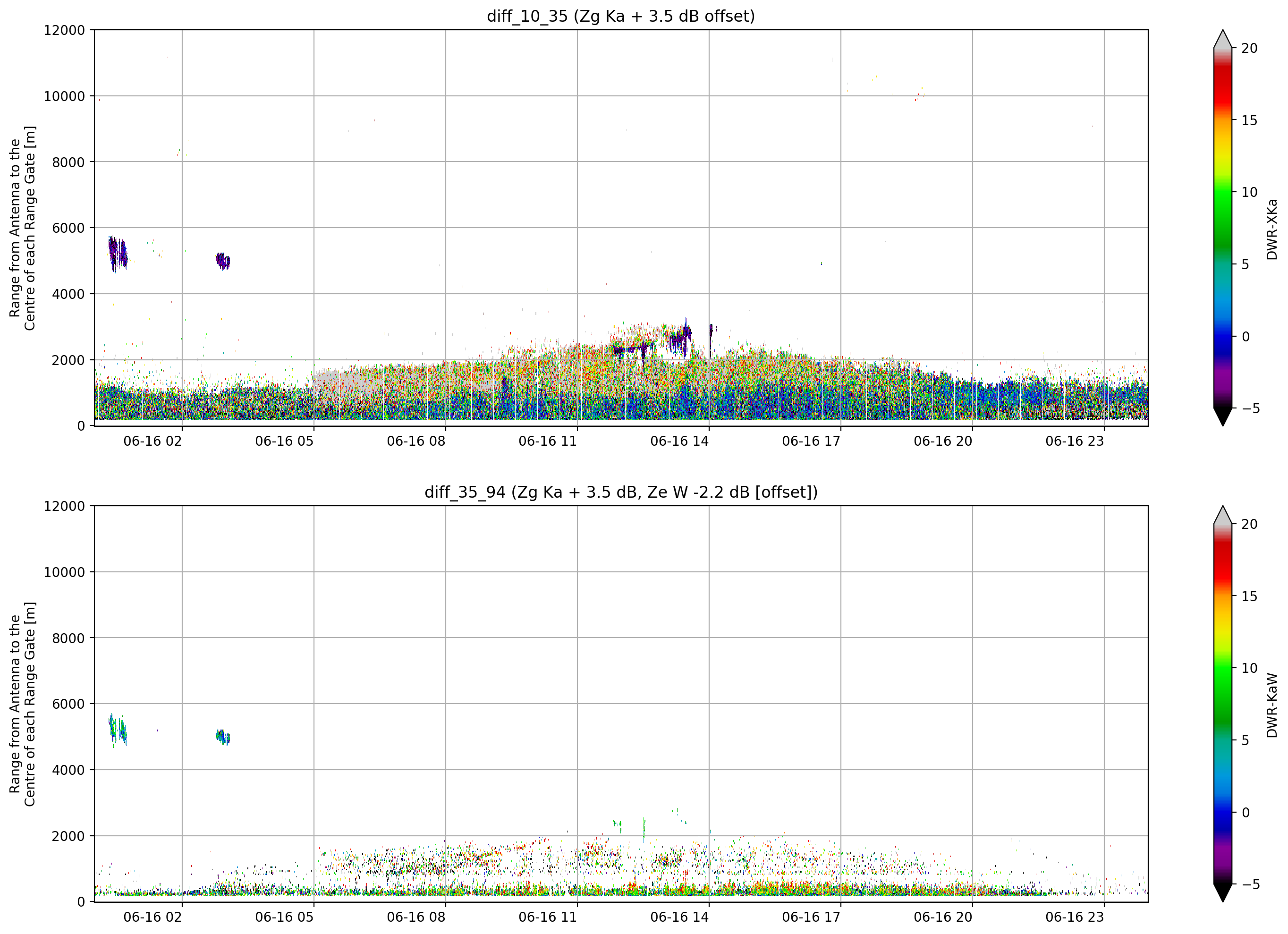The height and width of the screenshot is (934, 1288).
Task: Click the 12000 y-tick of diff_10_35 plot
Action: [64, 30]
